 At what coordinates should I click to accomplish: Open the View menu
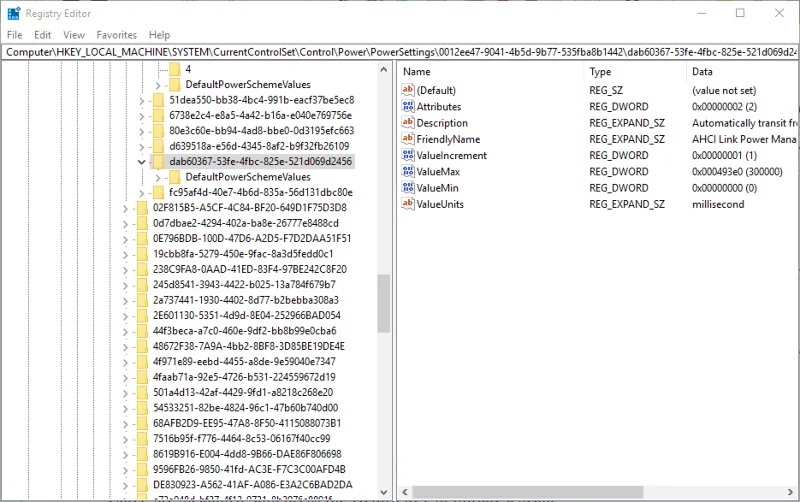click(x=74, y=35)
